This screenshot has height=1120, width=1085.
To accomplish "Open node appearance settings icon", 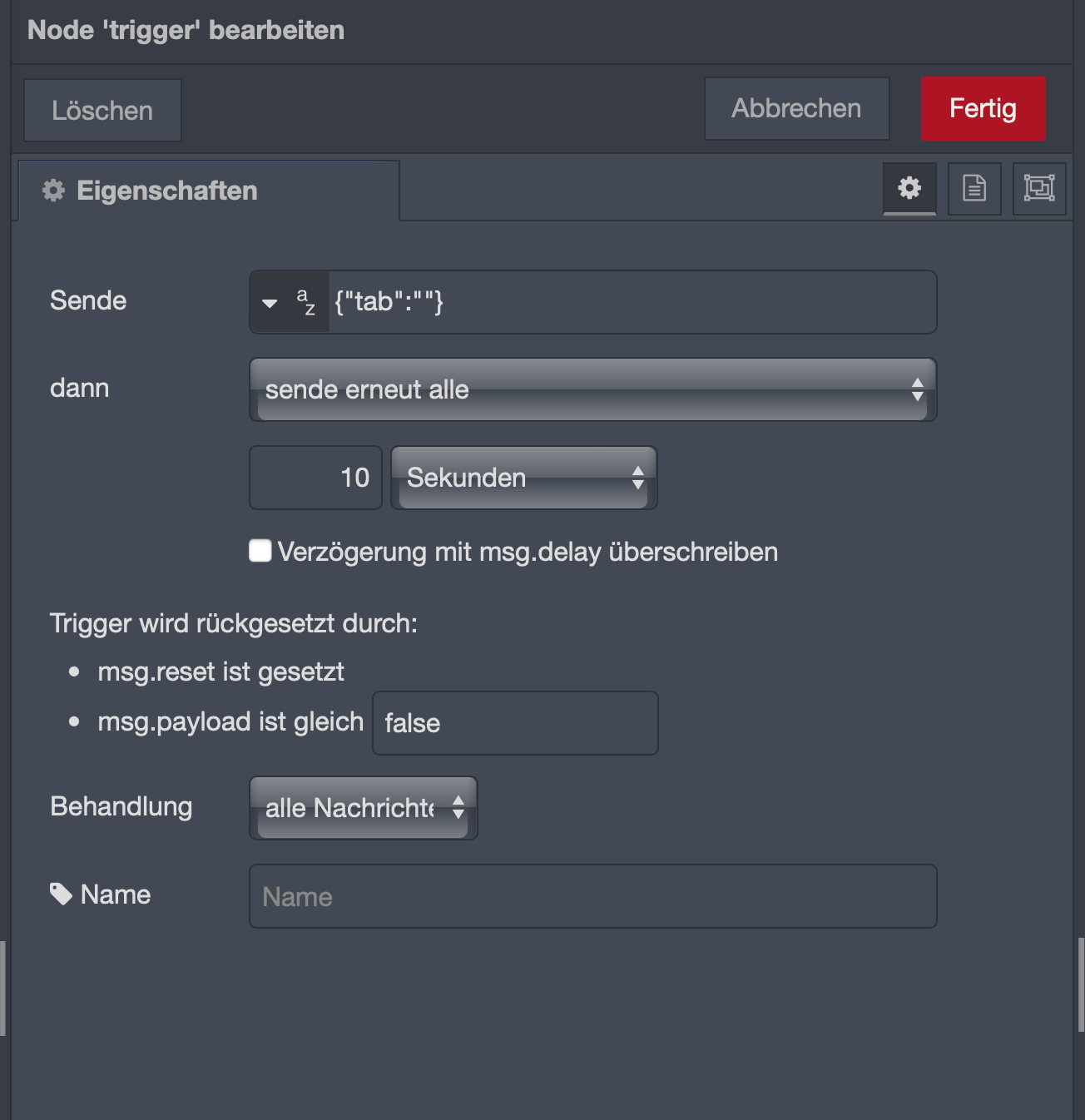I will pyautogui.click(x=1039, y=189).
